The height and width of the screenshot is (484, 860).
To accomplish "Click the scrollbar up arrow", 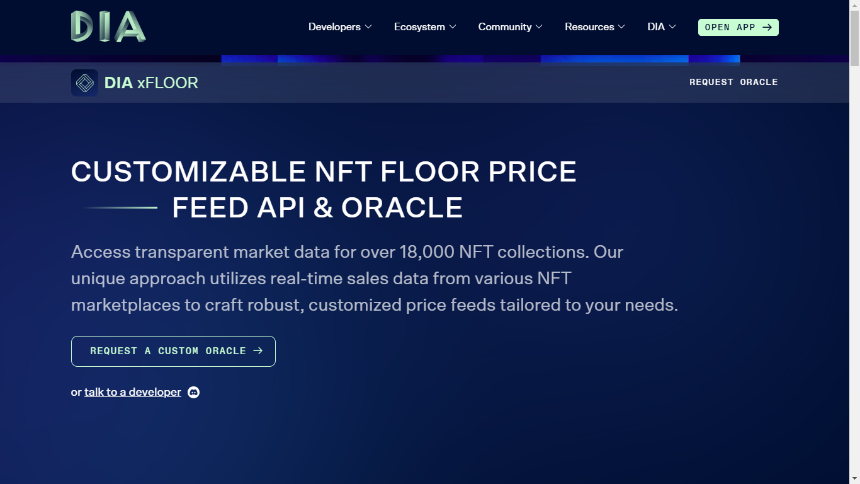I will tap(855, 4).
